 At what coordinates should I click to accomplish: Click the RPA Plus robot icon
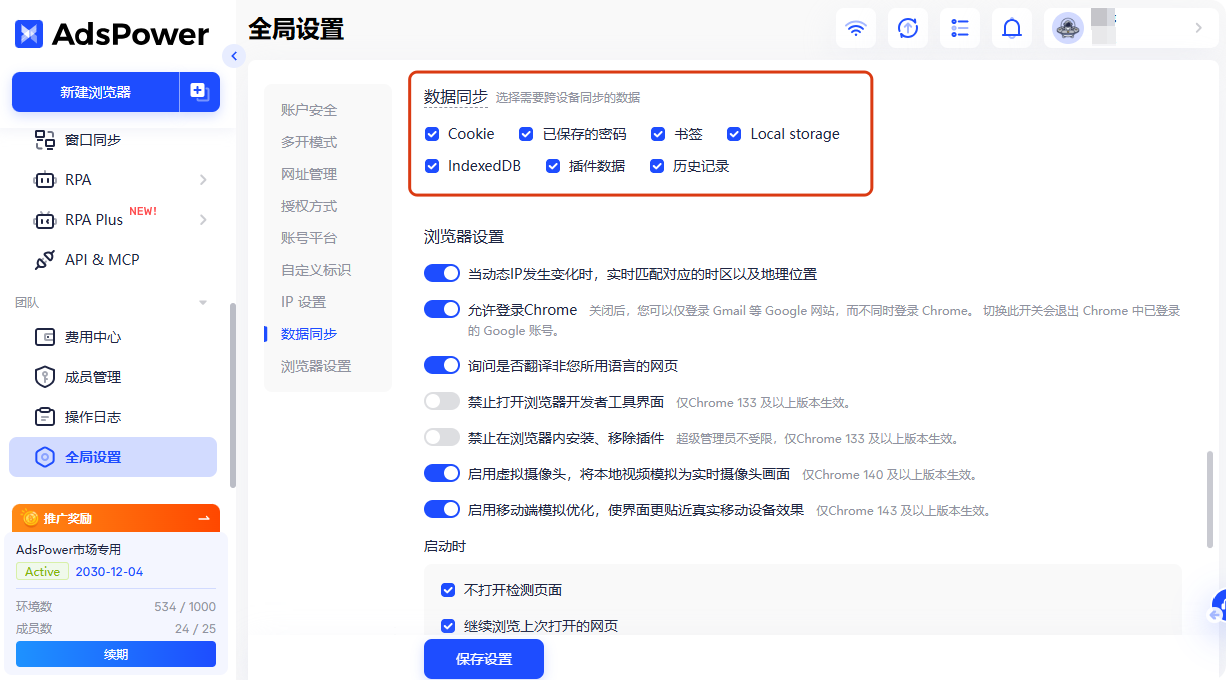pyautogui.click(x=45, y=220)
